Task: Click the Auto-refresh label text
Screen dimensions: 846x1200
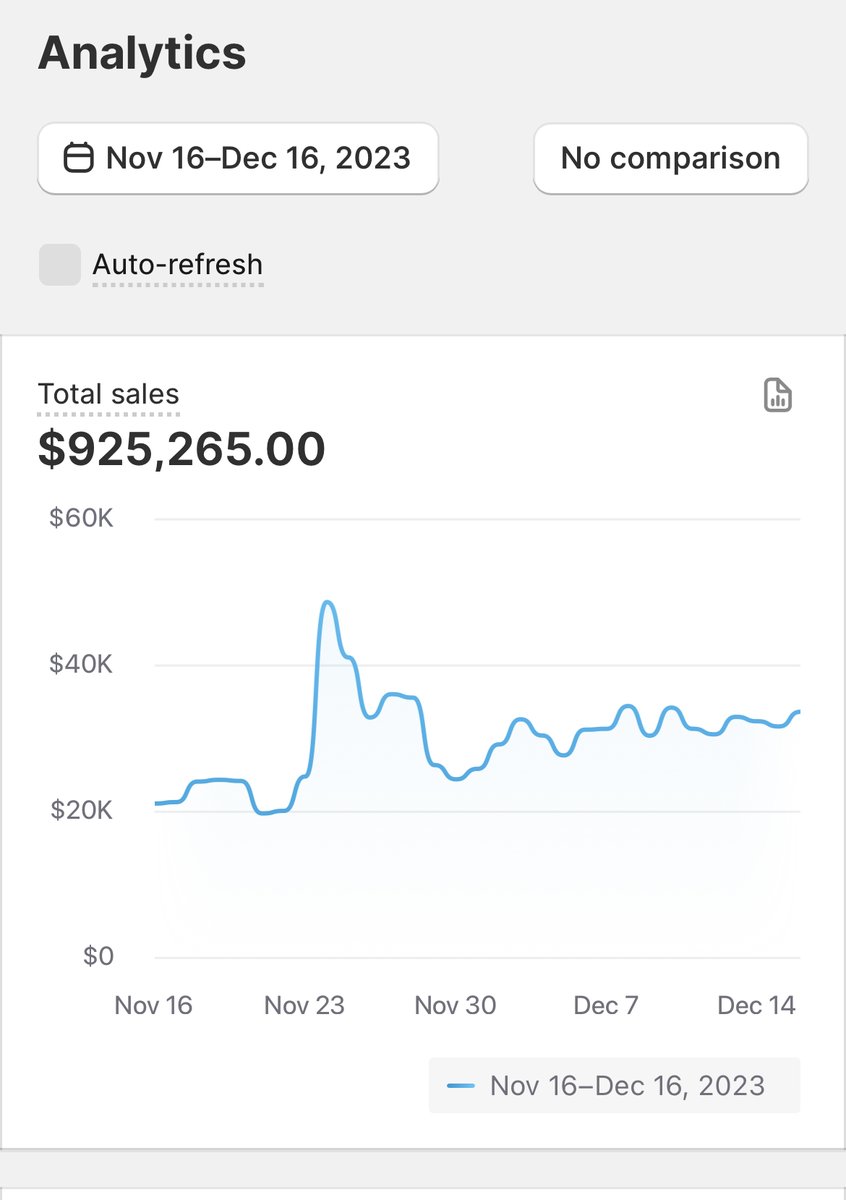Action: pyautogui.click(x=177, y=265)
